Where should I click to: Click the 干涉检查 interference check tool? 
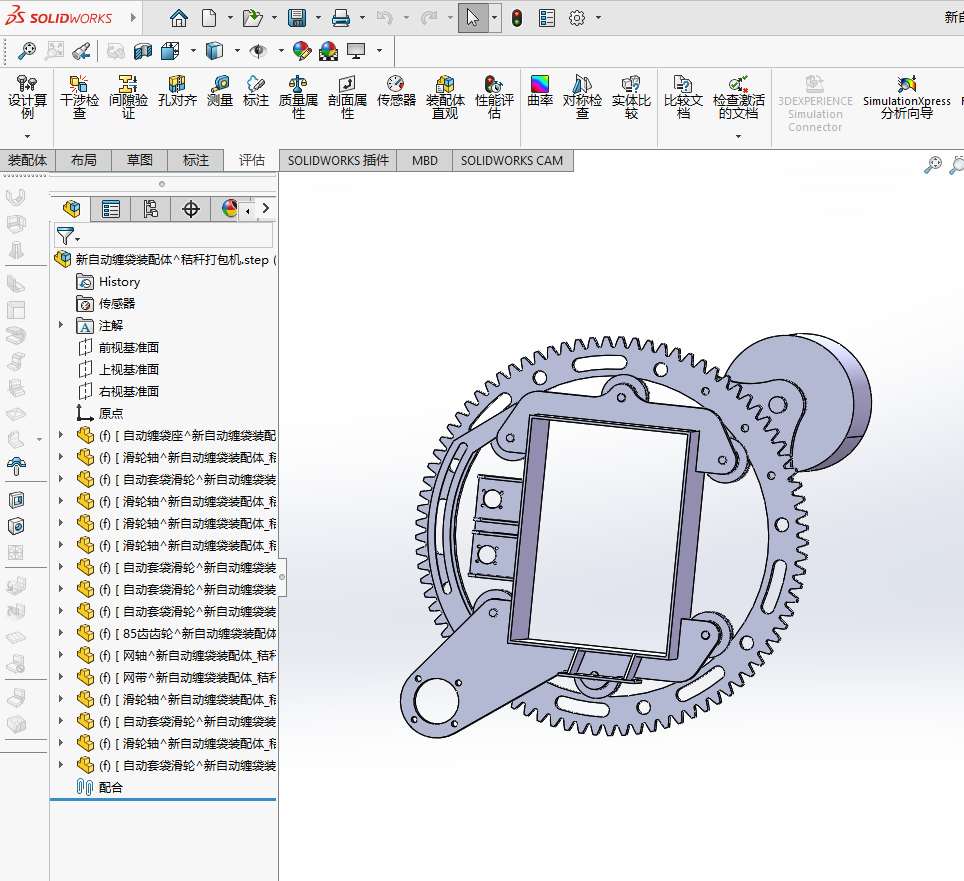pos(79,97)
